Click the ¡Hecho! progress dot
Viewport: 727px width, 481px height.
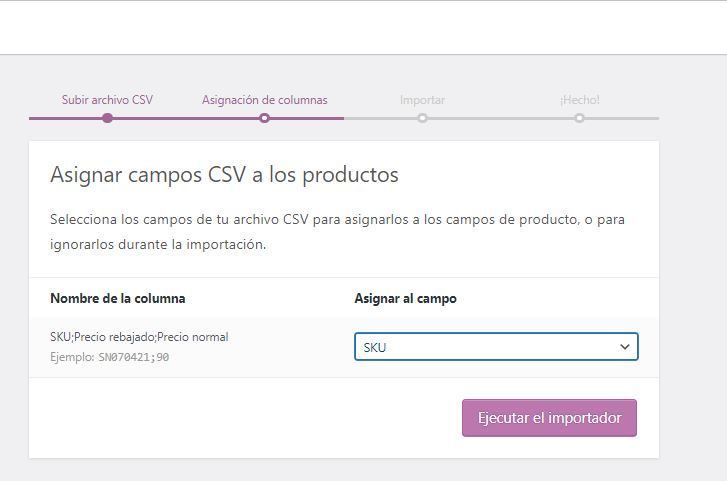click(x=579, y=118)
